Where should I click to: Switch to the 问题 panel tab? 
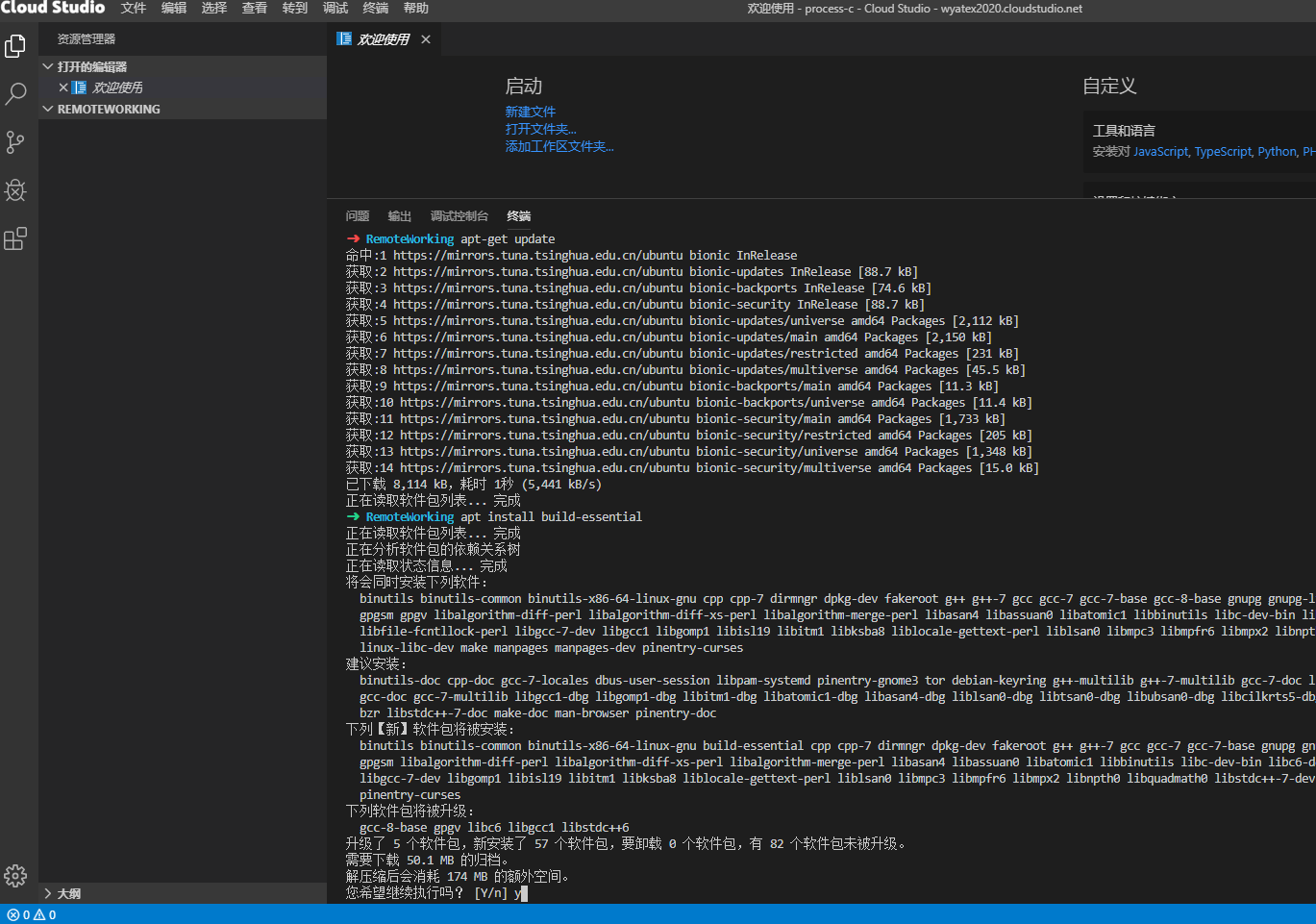pyautogui.click(x=358, y=216)
